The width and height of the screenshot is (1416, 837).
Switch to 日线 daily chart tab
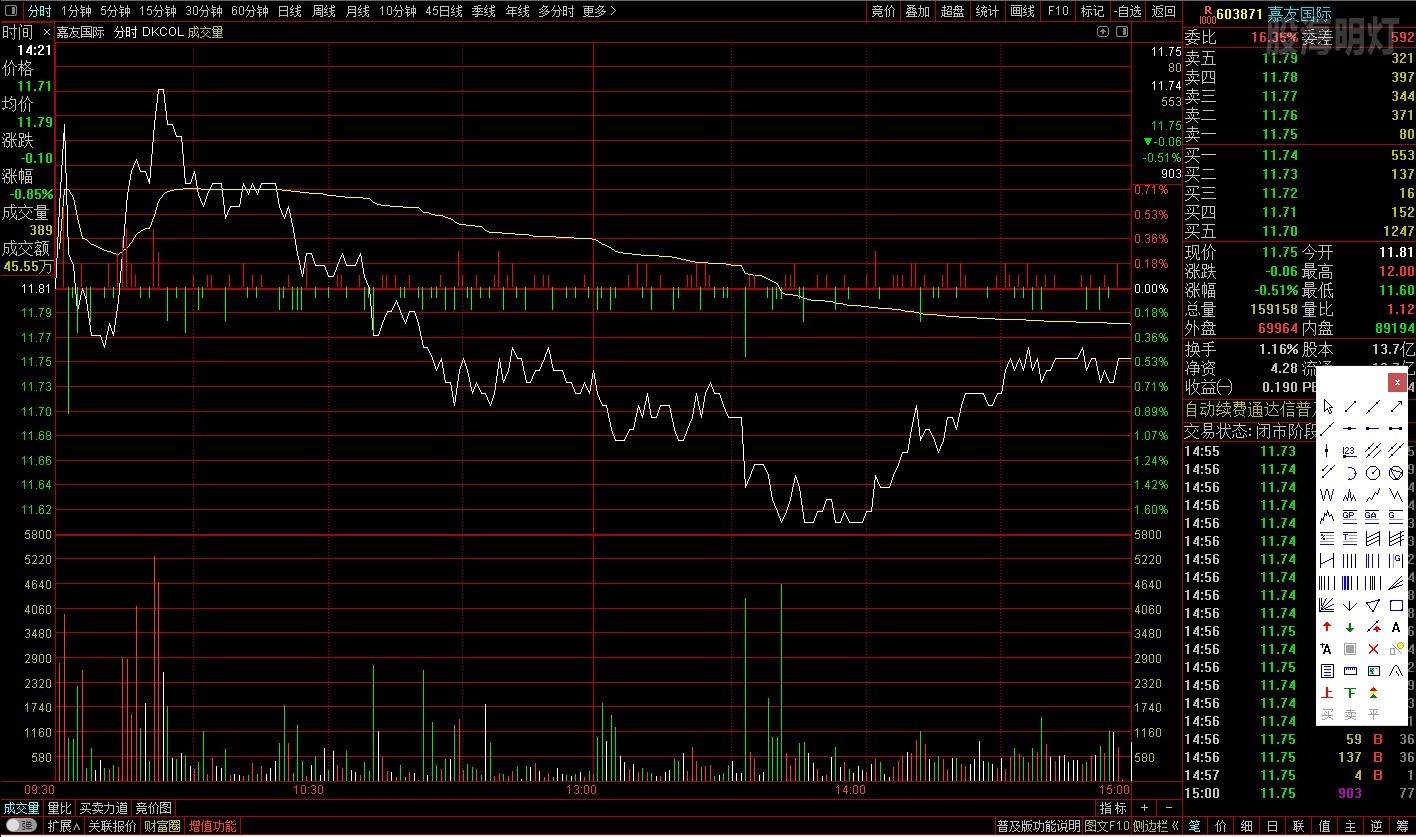(x=289, y=11)
